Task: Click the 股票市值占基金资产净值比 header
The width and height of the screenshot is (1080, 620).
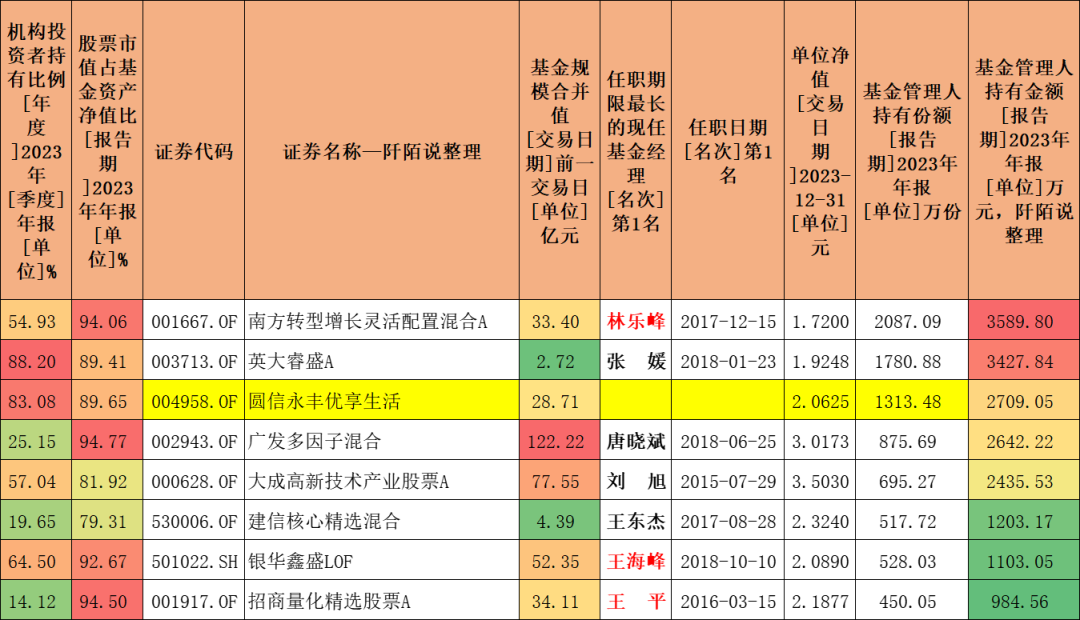Action: (x=107, y=151)
